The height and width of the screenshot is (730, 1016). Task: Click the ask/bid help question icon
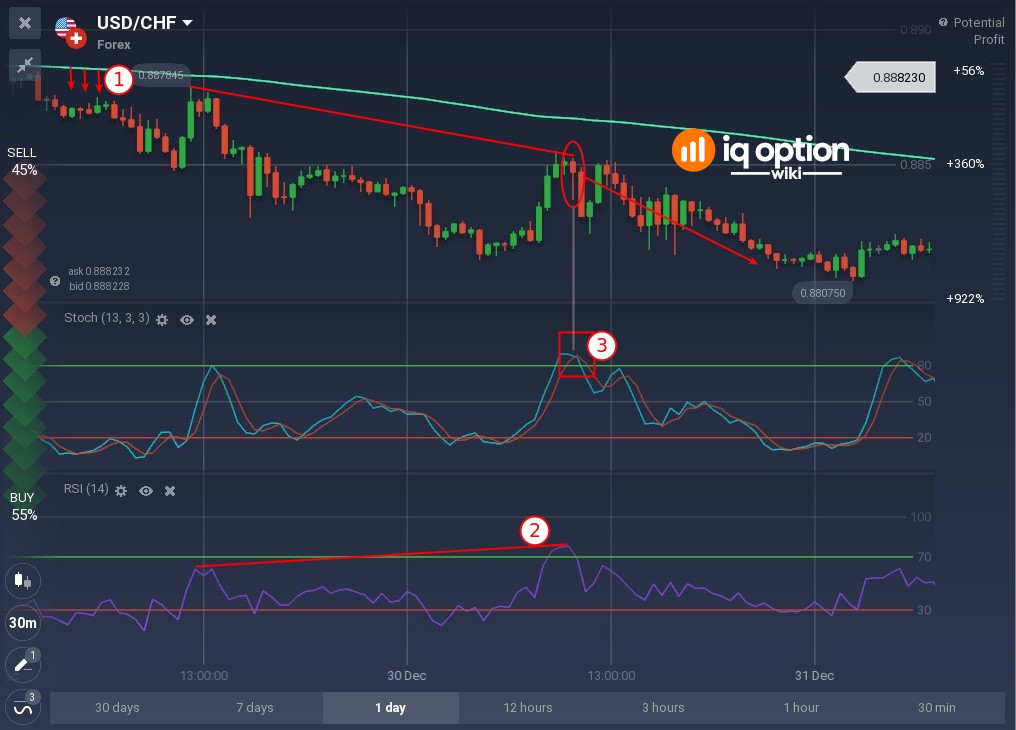[55, 281]
